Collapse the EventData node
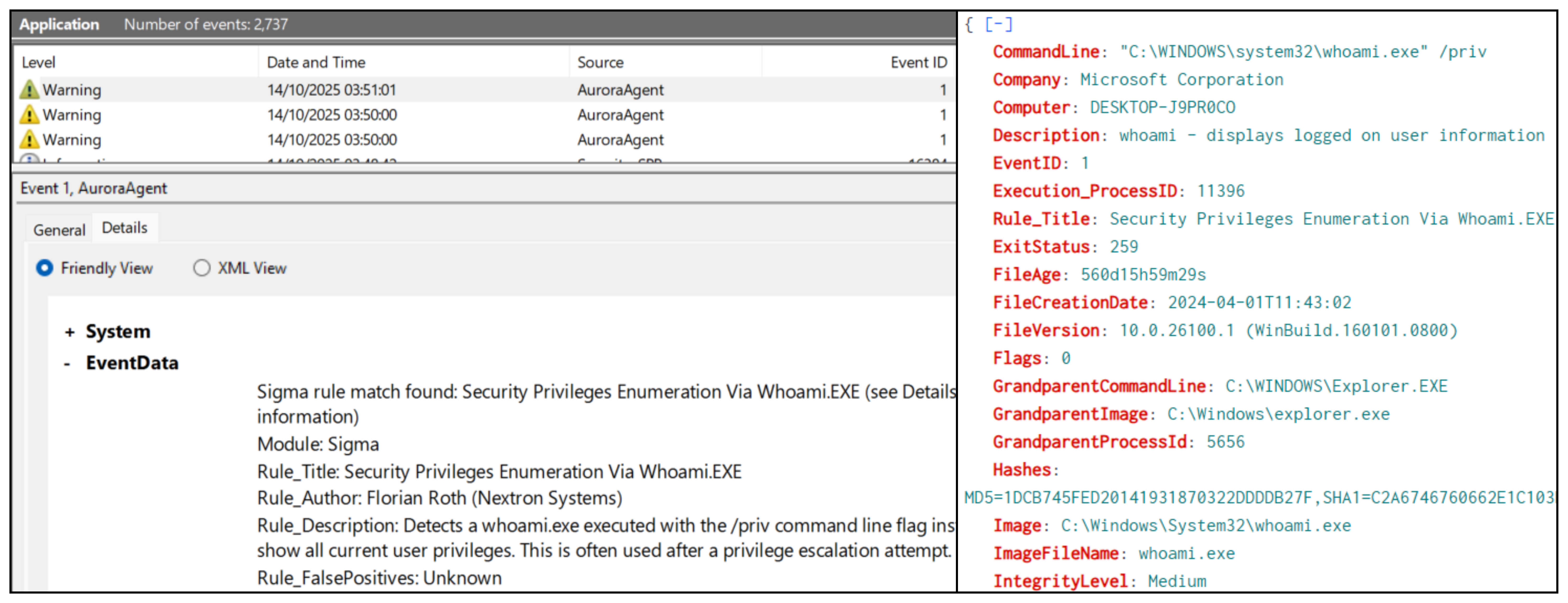The height and width of the screenshot is (603, 1568). point(67,364)
